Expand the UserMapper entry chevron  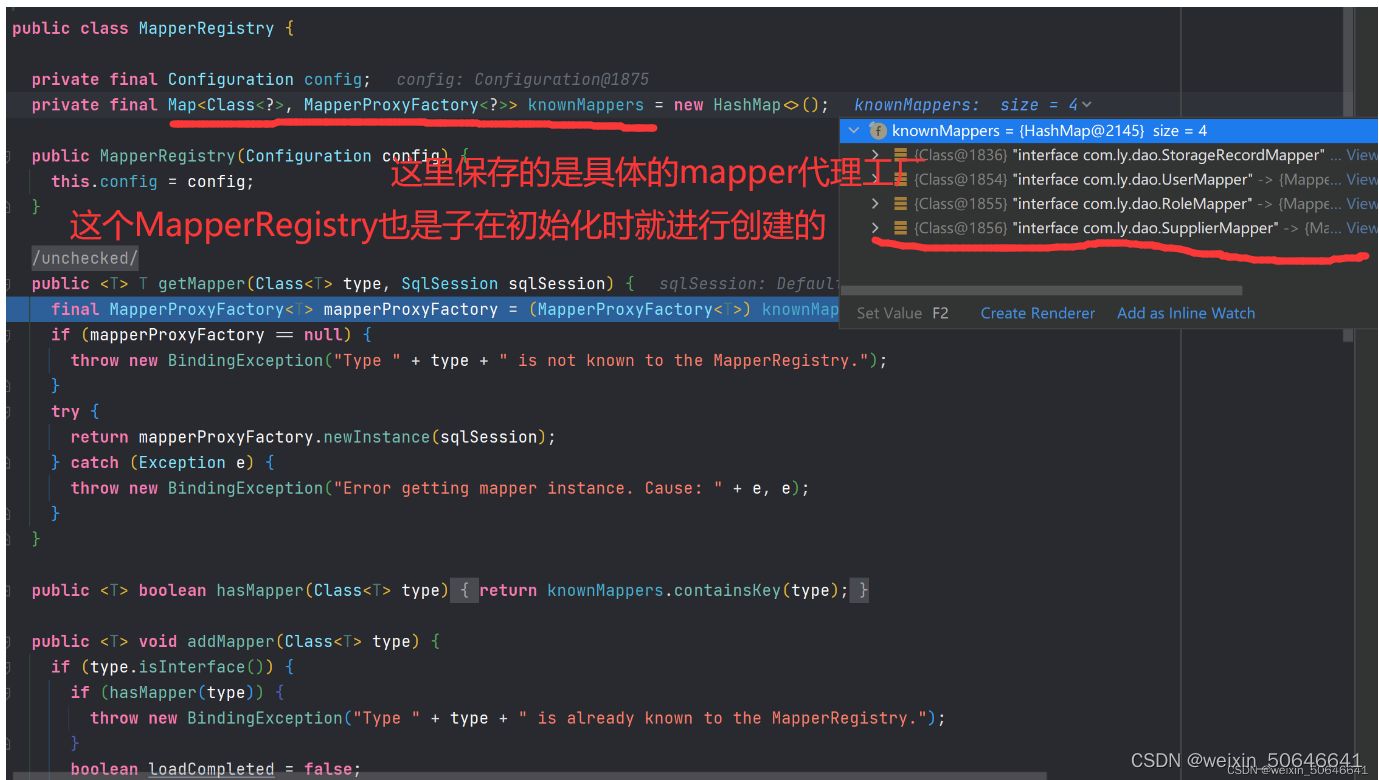[x=875, y=179]
